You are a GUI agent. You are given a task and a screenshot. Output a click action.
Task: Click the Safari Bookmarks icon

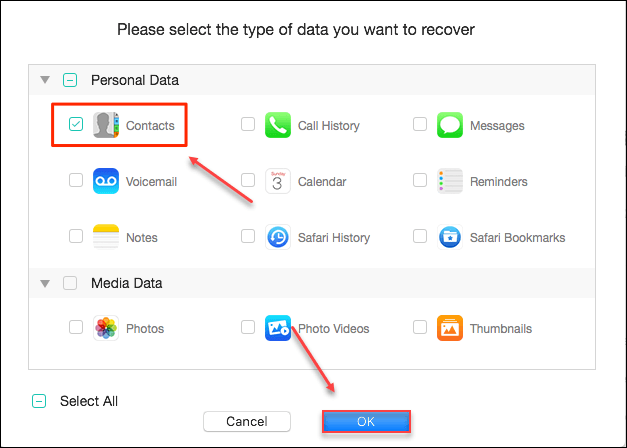pyautogui.click(x=450, y=237)
